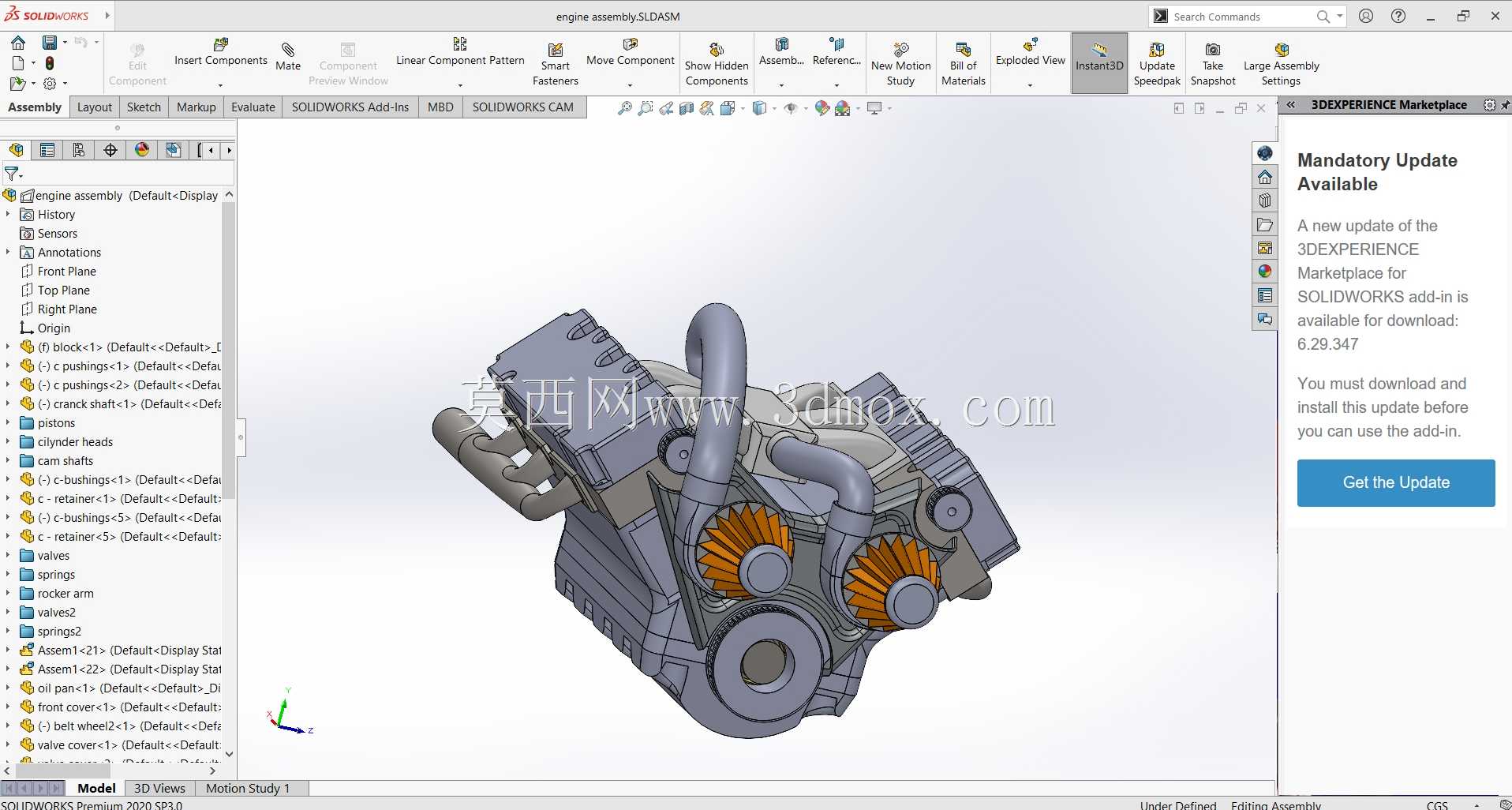Click the Exploded View tool
The width and height of the screenshot is (1512, 810).
tap(1031, 51)
